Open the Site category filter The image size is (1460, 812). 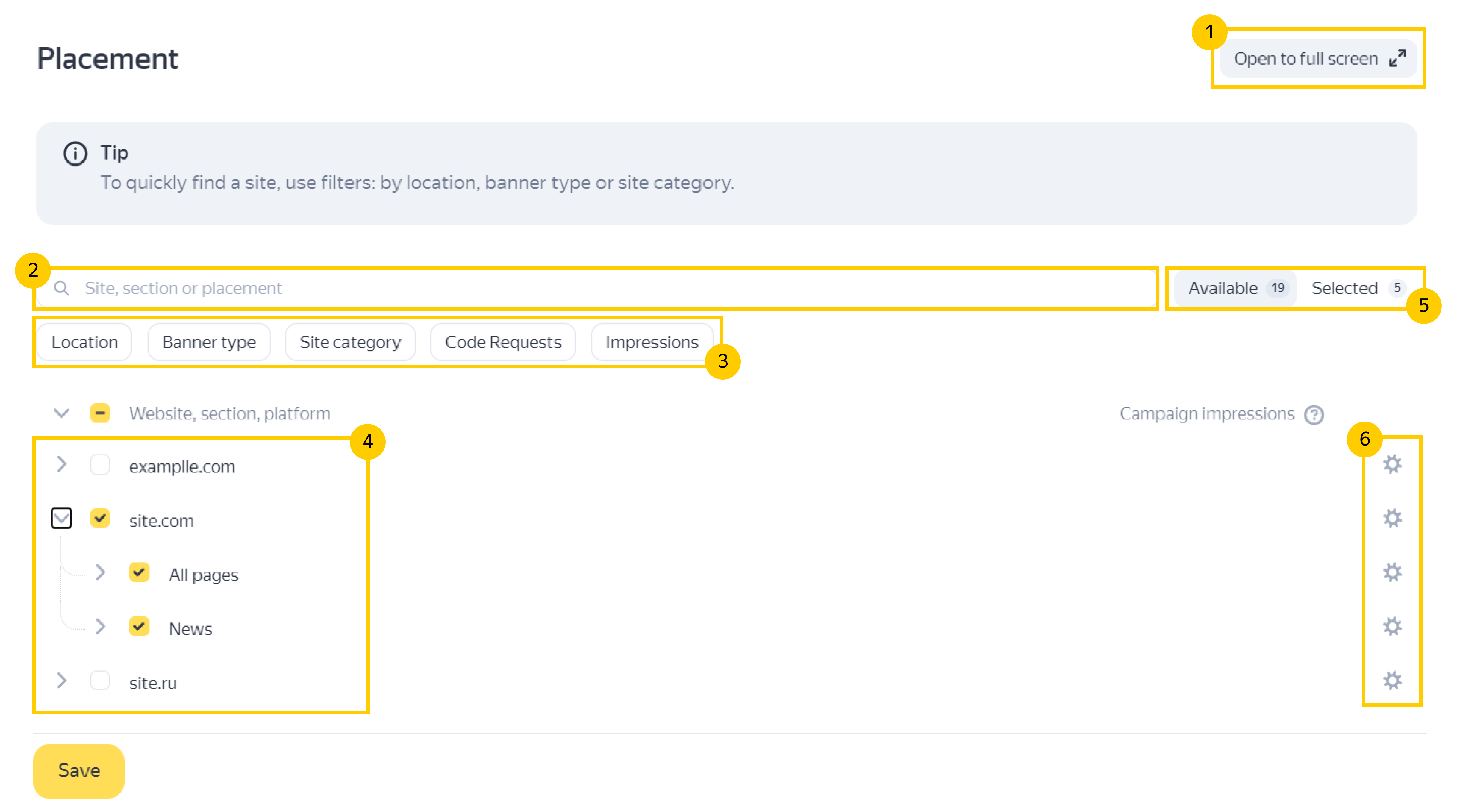pyautogui.click(x=350, y=342)
